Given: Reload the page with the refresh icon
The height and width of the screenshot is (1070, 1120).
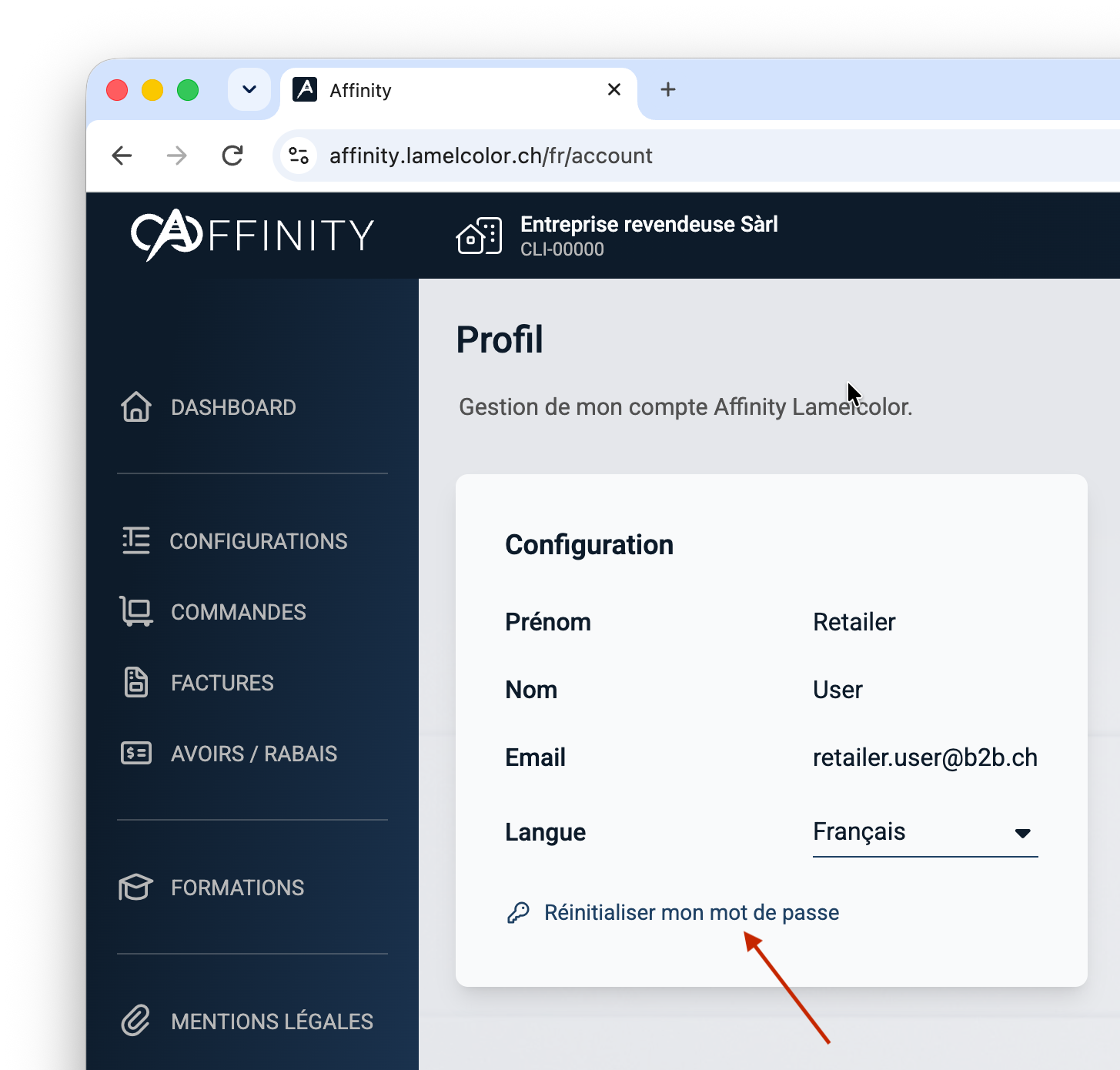Looking at the screenshot, I should click(232, 155).
